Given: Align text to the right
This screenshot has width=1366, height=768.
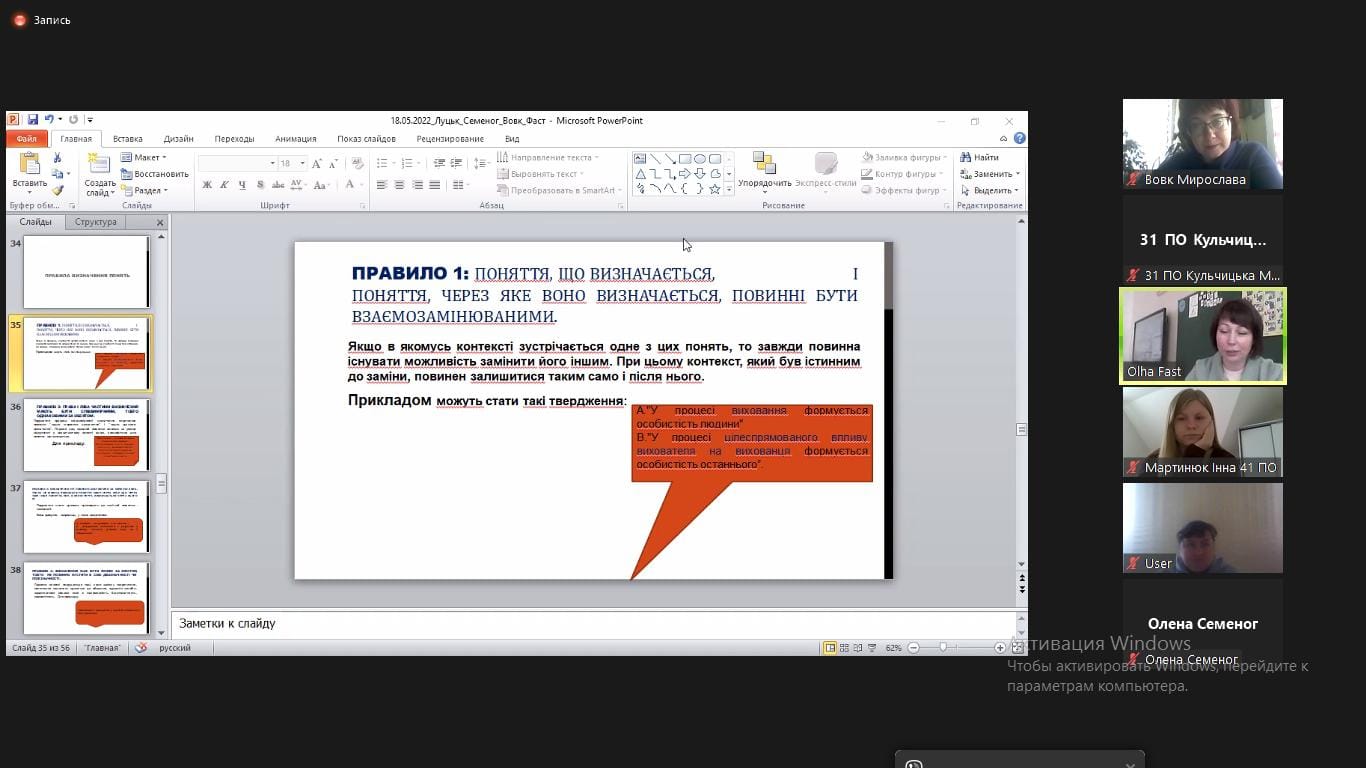Looking at the screenshot, I should [x=417, y=185].
